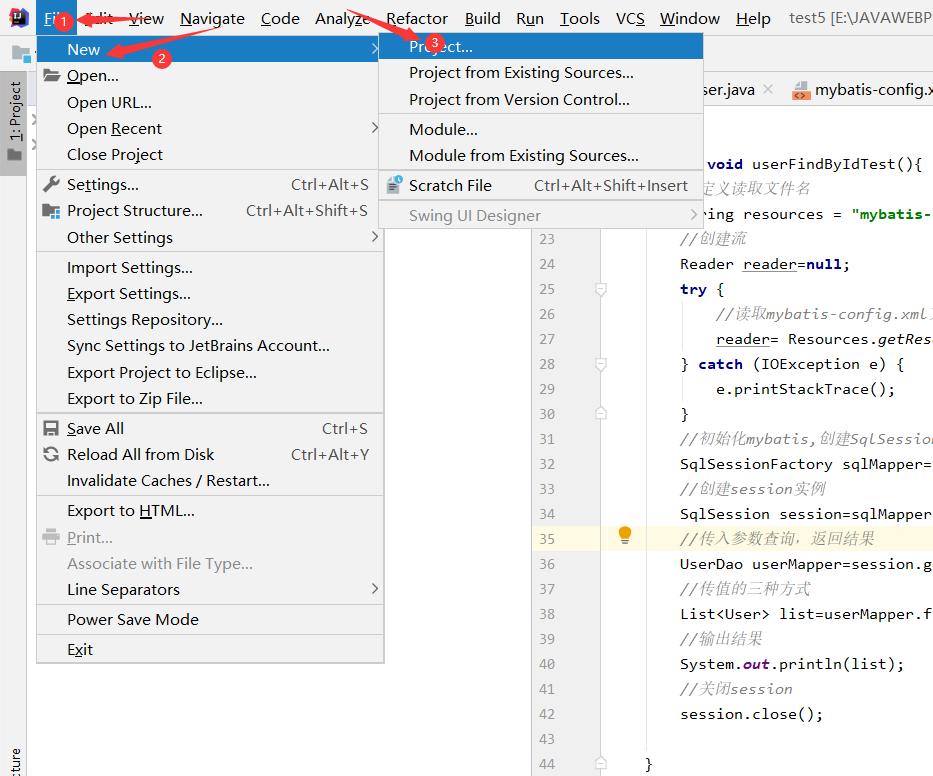Click the System.out.println(list); line

click(792, 664)
